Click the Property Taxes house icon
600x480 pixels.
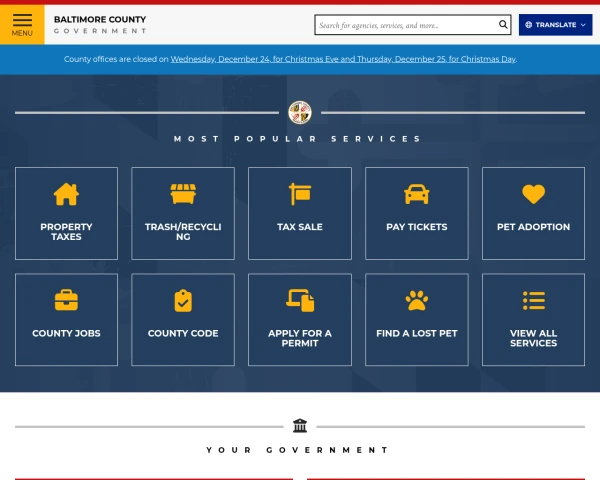[66, 194]
